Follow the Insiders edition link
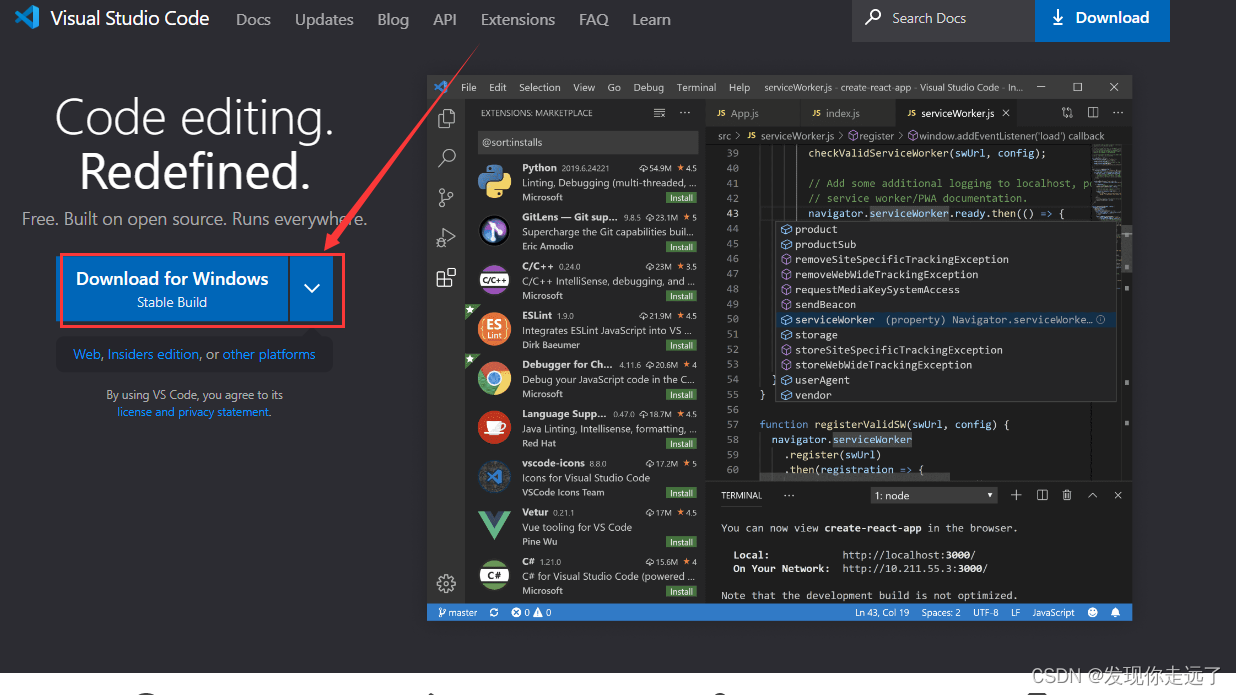The width and height of the screenshot is (1236, 695). pyautogui.click(x=154, y=354)
